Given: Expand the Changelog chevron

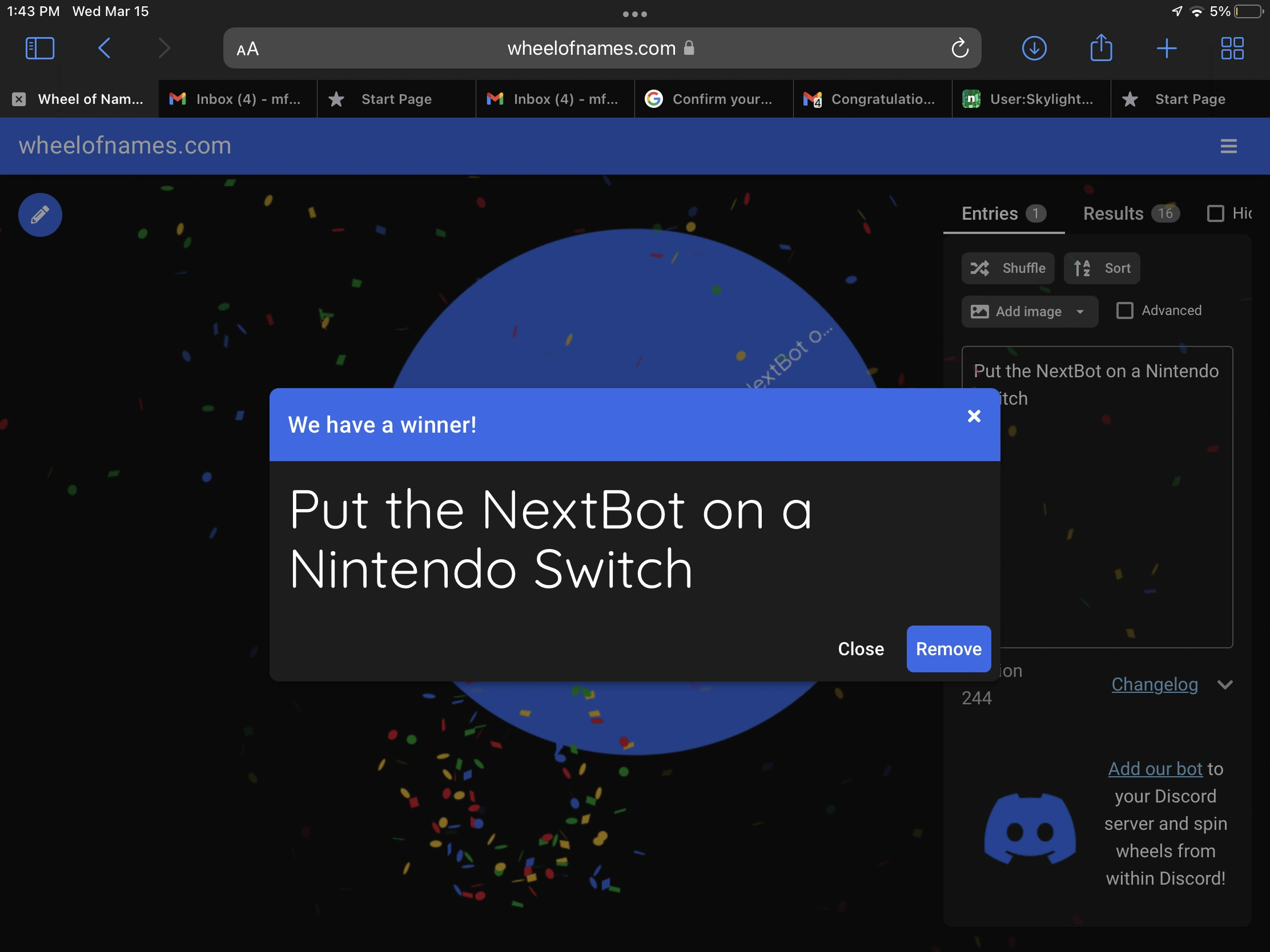Looking at the screenshot, I should pos(1225,684).
